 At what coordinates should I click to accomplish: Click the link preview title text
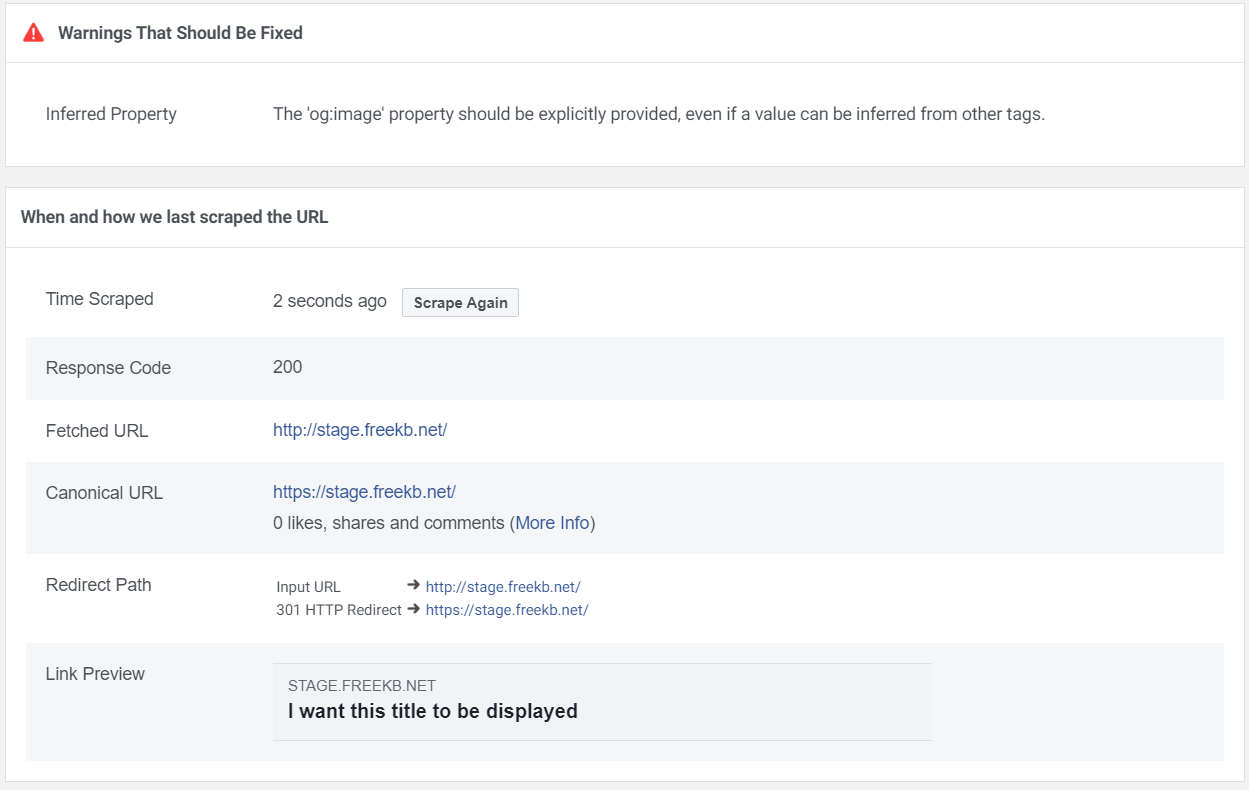coord(433,711)
